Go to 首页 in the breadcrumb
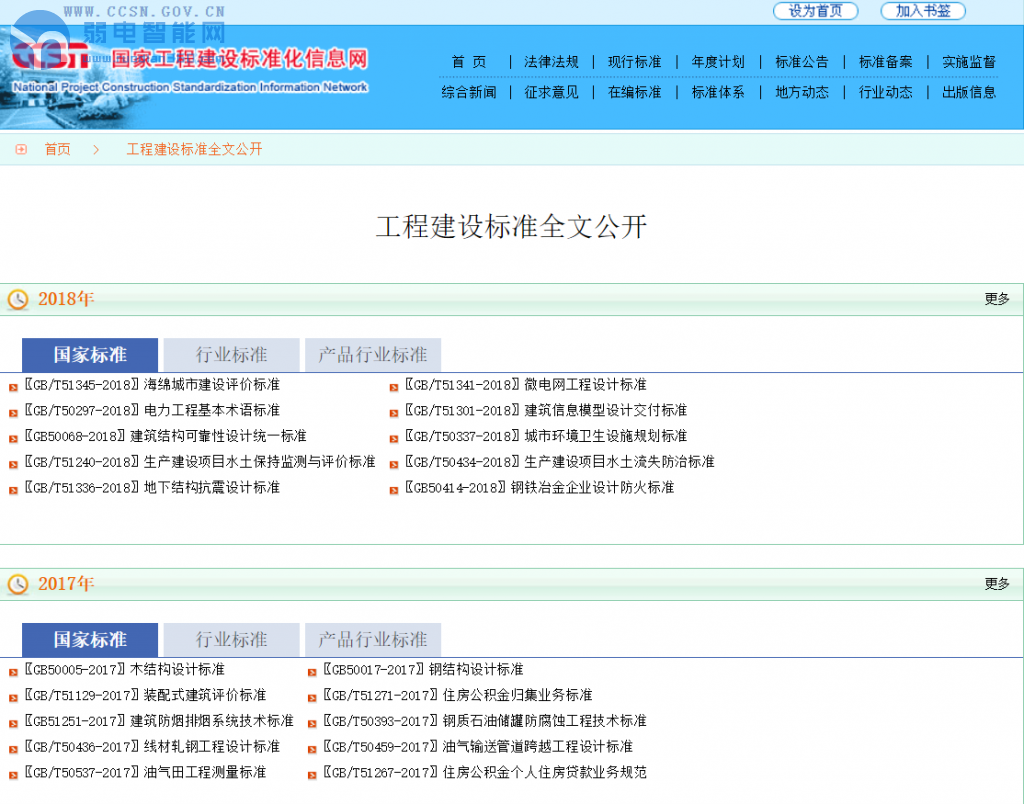 point(57,150)
